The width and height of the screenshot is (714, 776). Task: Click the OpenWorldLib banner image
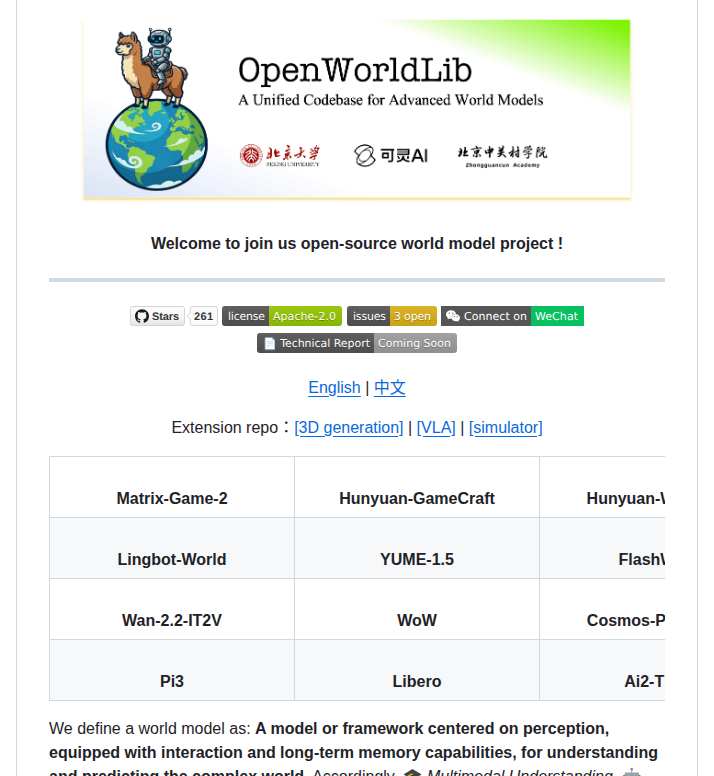(x=357, y=109)
